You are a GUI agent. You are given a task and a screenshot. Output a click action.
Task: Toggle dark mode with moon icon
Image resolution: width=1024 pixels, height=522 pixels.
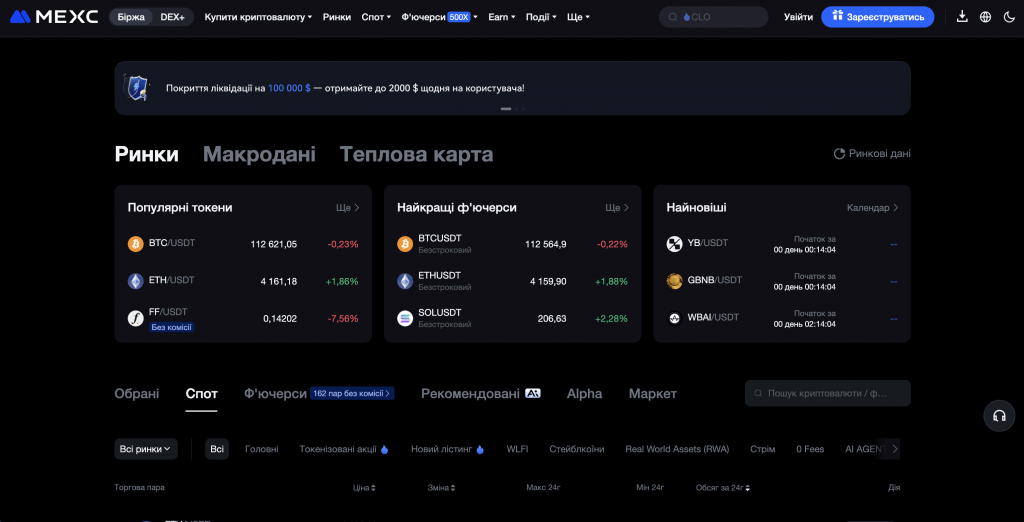pos(1008,17)
